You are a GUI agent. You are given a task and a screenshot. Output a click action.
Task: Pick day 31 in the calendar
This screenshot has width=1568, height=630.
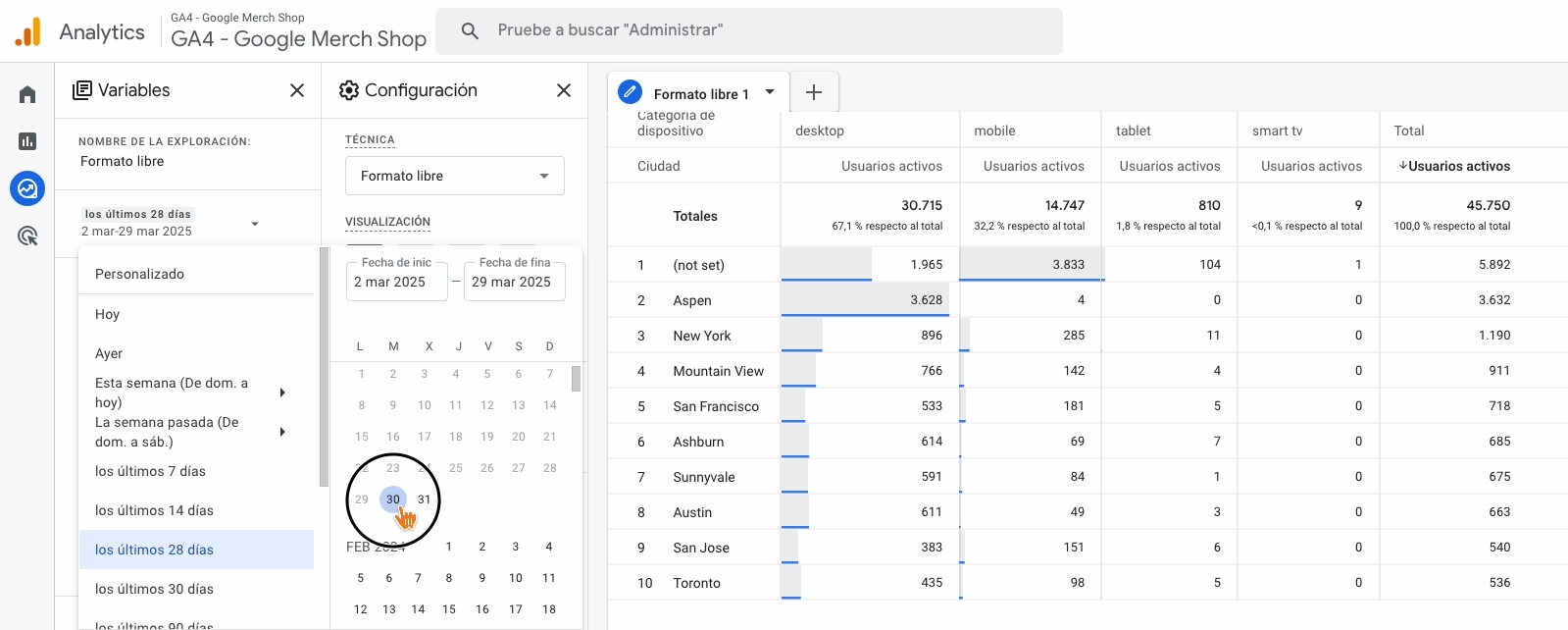425,499
